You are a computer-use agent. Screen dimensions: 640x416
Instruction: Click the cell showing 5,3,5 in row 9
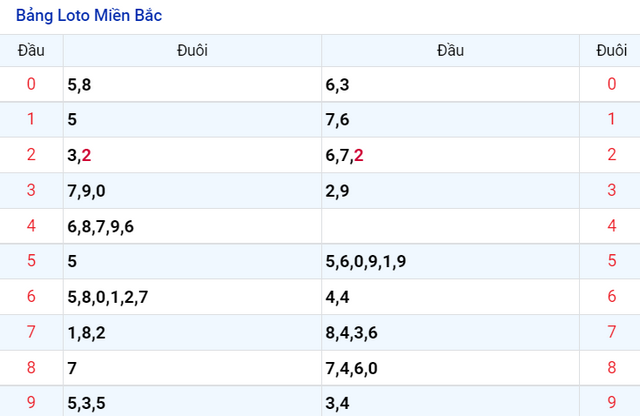[x=192, y=401]
